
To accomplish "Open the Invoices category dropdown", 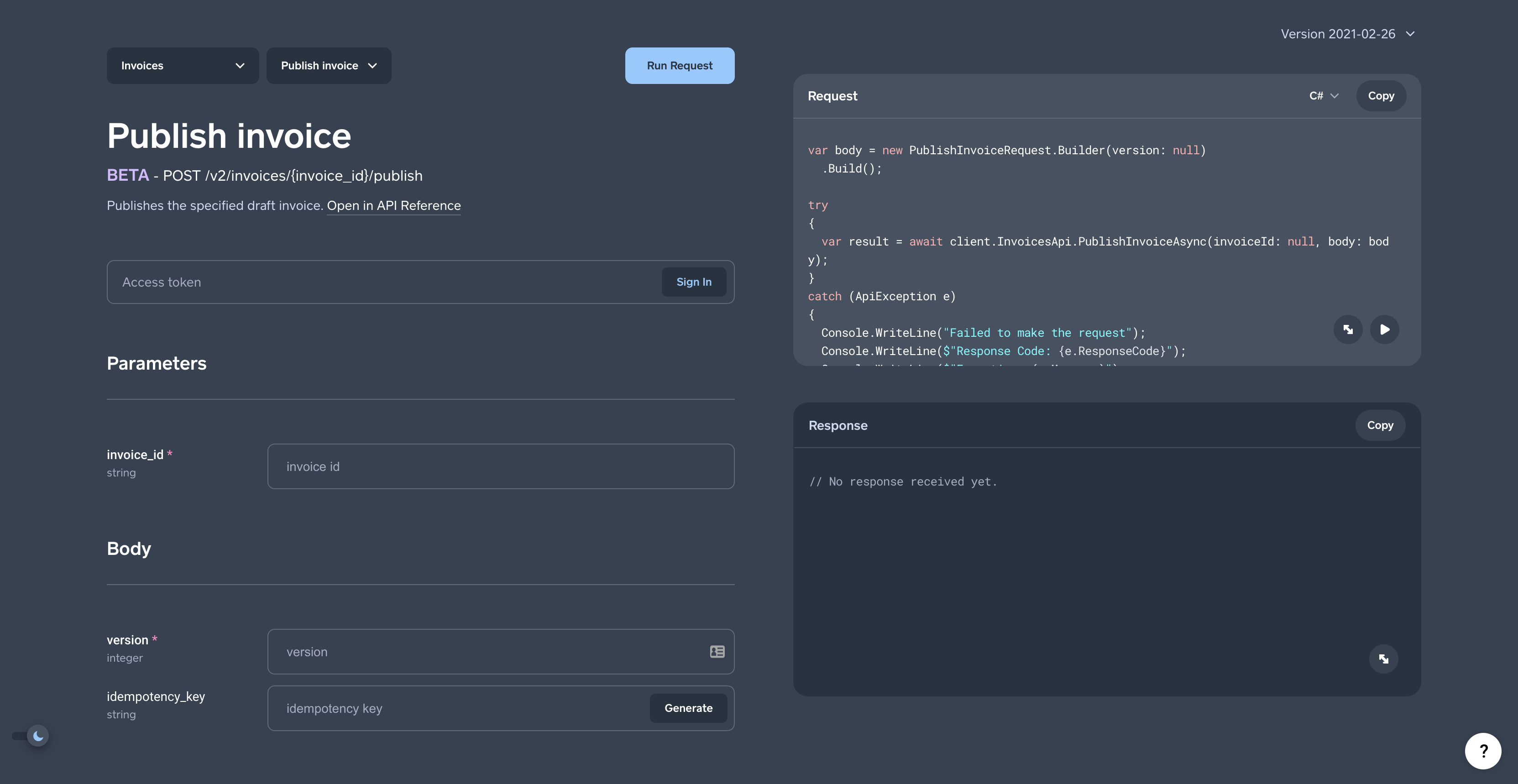I will tap(182, 65).
